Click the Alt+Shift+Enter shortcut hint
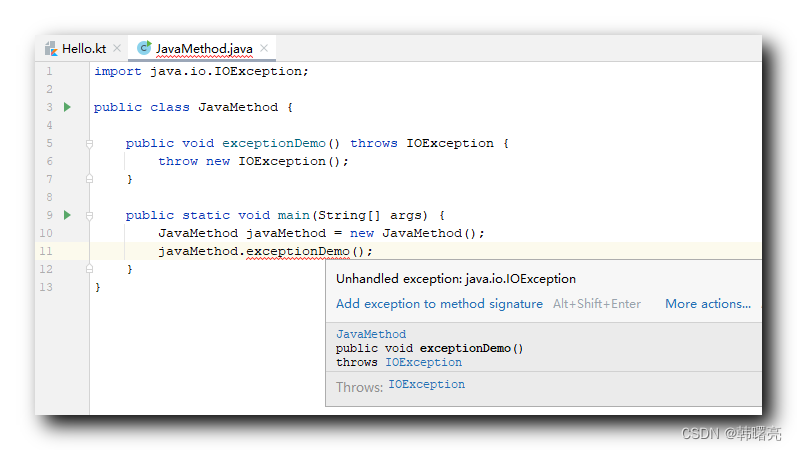The image size is (797, 450). 597,304
